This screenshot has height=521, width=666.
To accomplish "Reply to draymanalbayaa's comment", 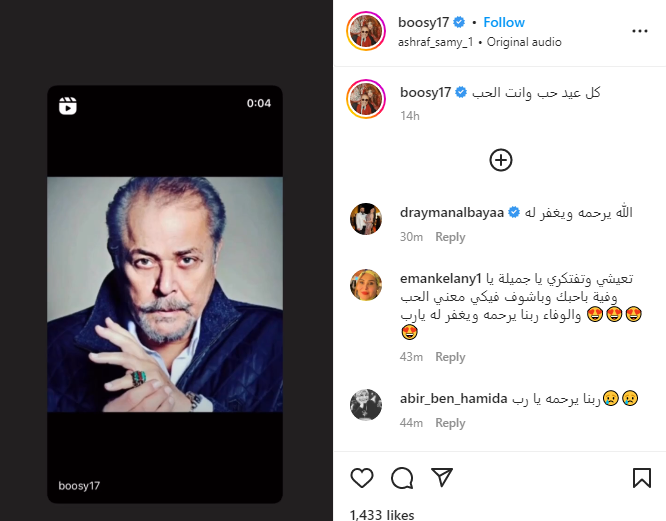I will tap(450, 237).
